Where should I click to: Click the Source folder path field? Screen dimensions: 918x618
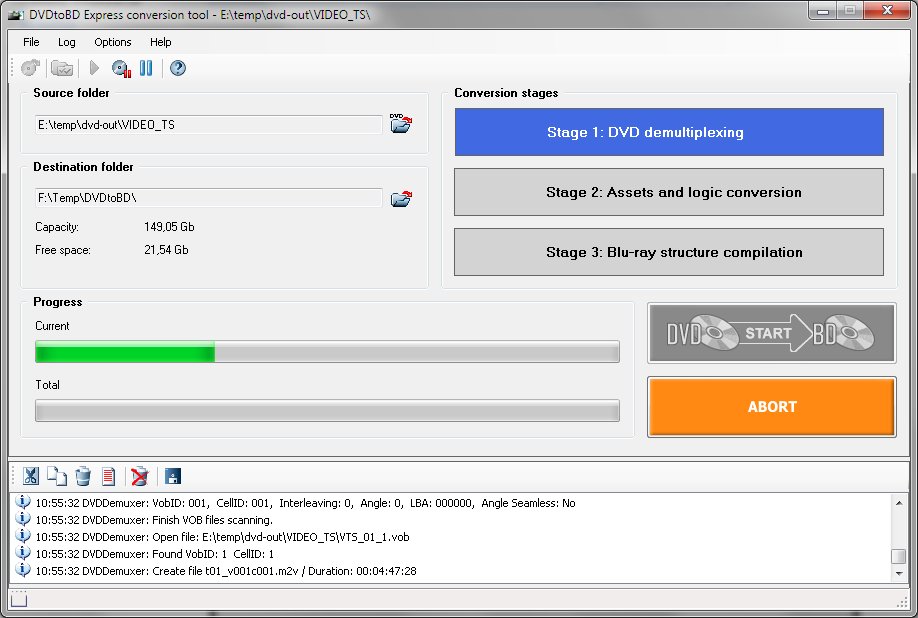[x=208, y=125]
